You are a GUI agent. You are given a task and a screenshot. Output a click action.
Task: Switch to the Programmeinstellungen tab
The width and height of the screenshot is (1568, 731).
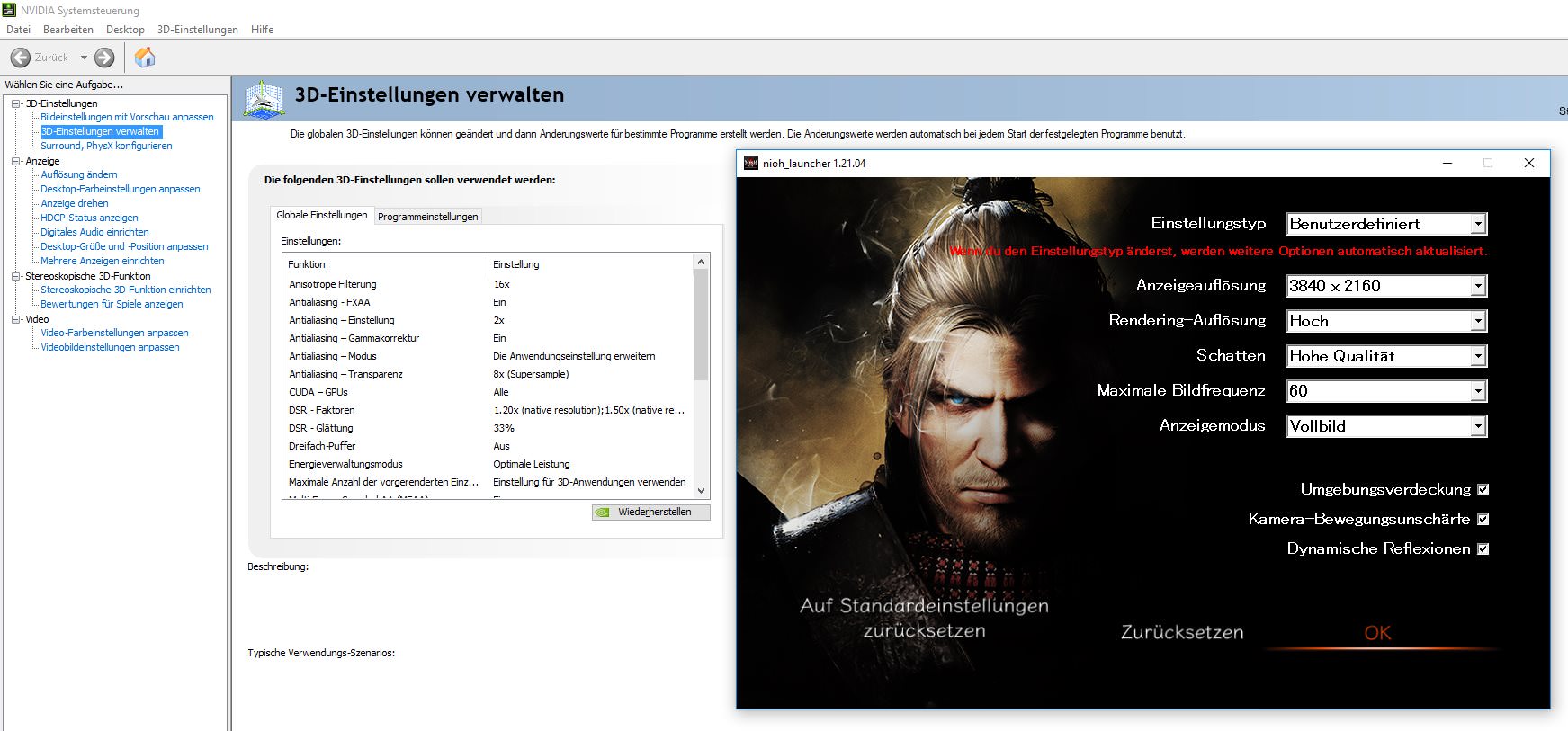point(428,217)
